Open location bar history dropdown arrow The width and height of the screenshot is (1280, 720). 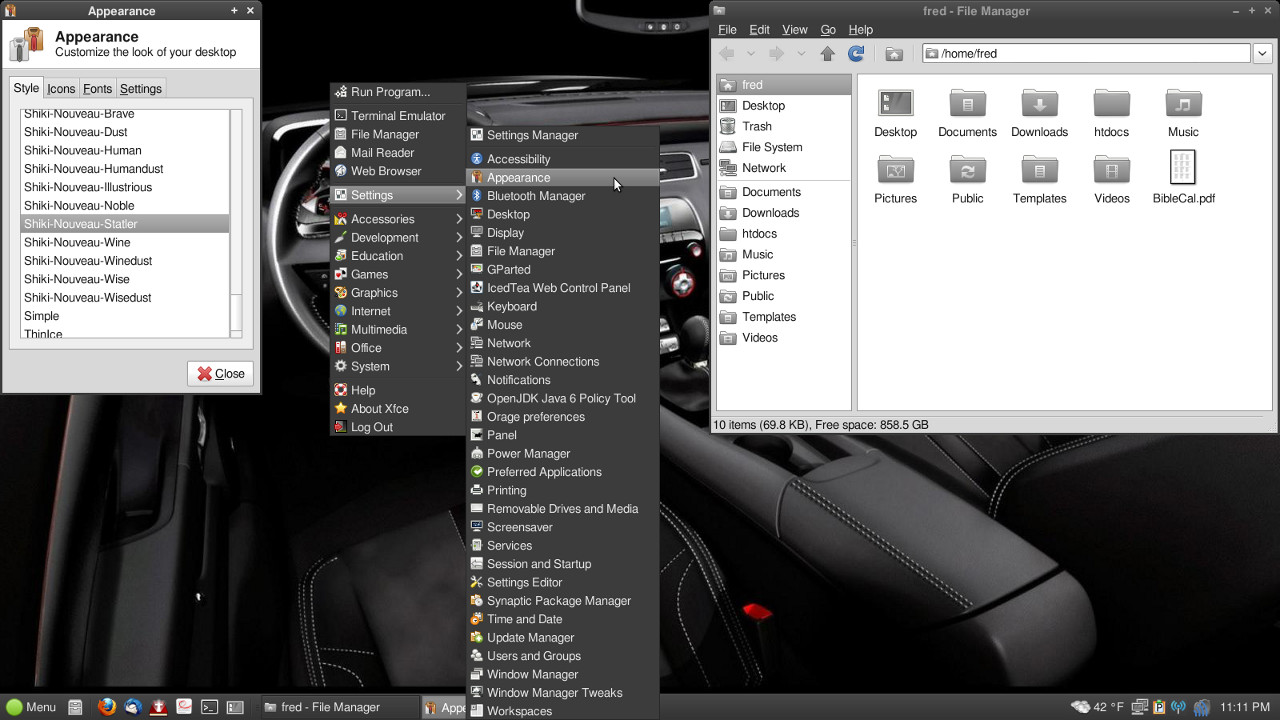[1262, 54]
